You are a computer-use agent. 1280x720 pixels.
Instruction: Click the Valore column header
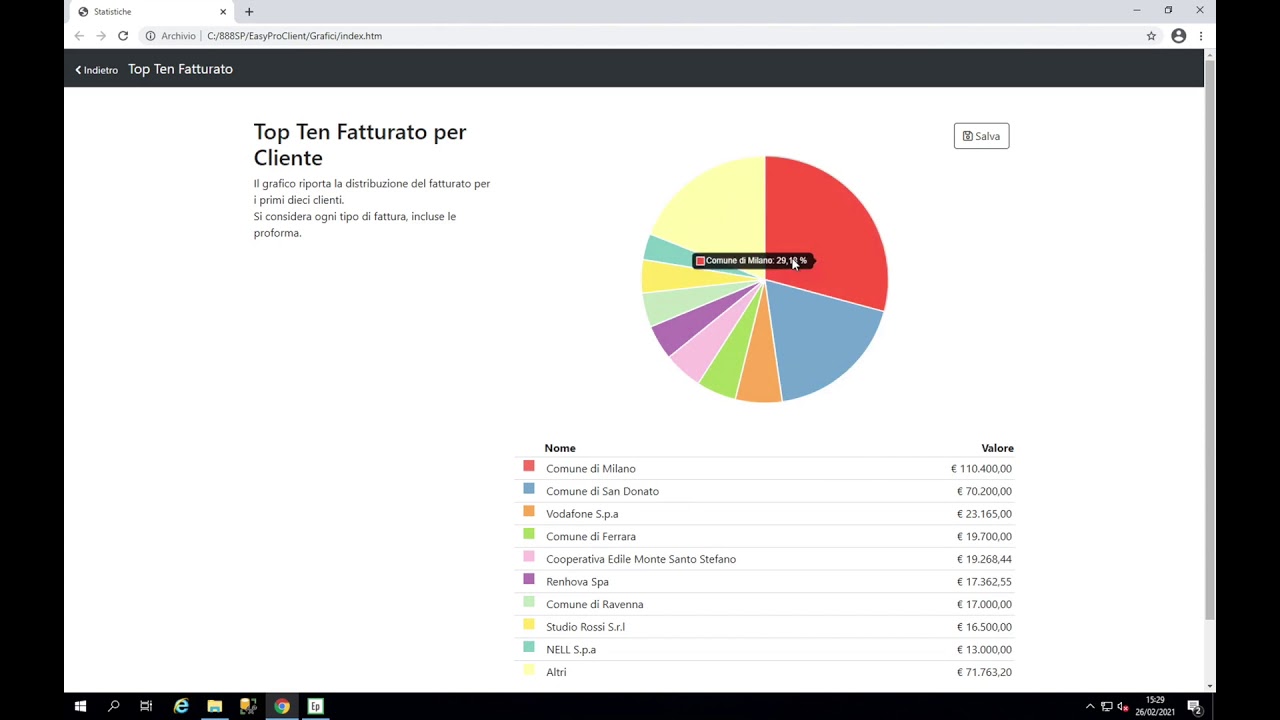997,448
